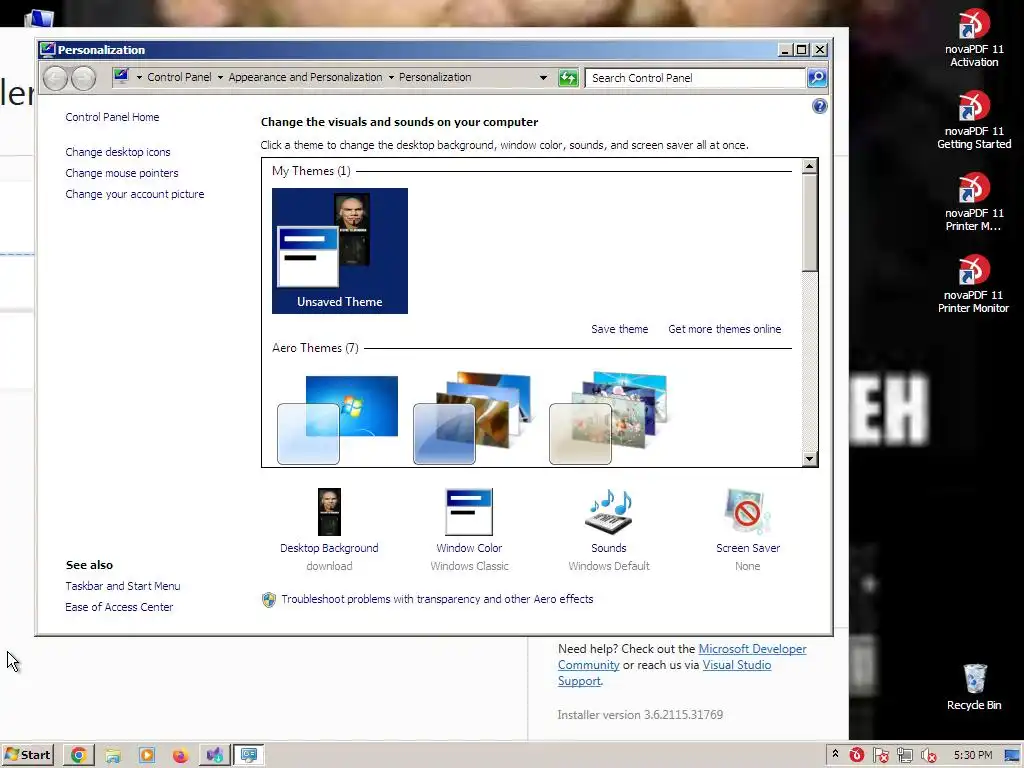Select the Windows 7 Aero theme thumbnail
Viewport: 1024px width, 768px height.
[x=338, y=419]
